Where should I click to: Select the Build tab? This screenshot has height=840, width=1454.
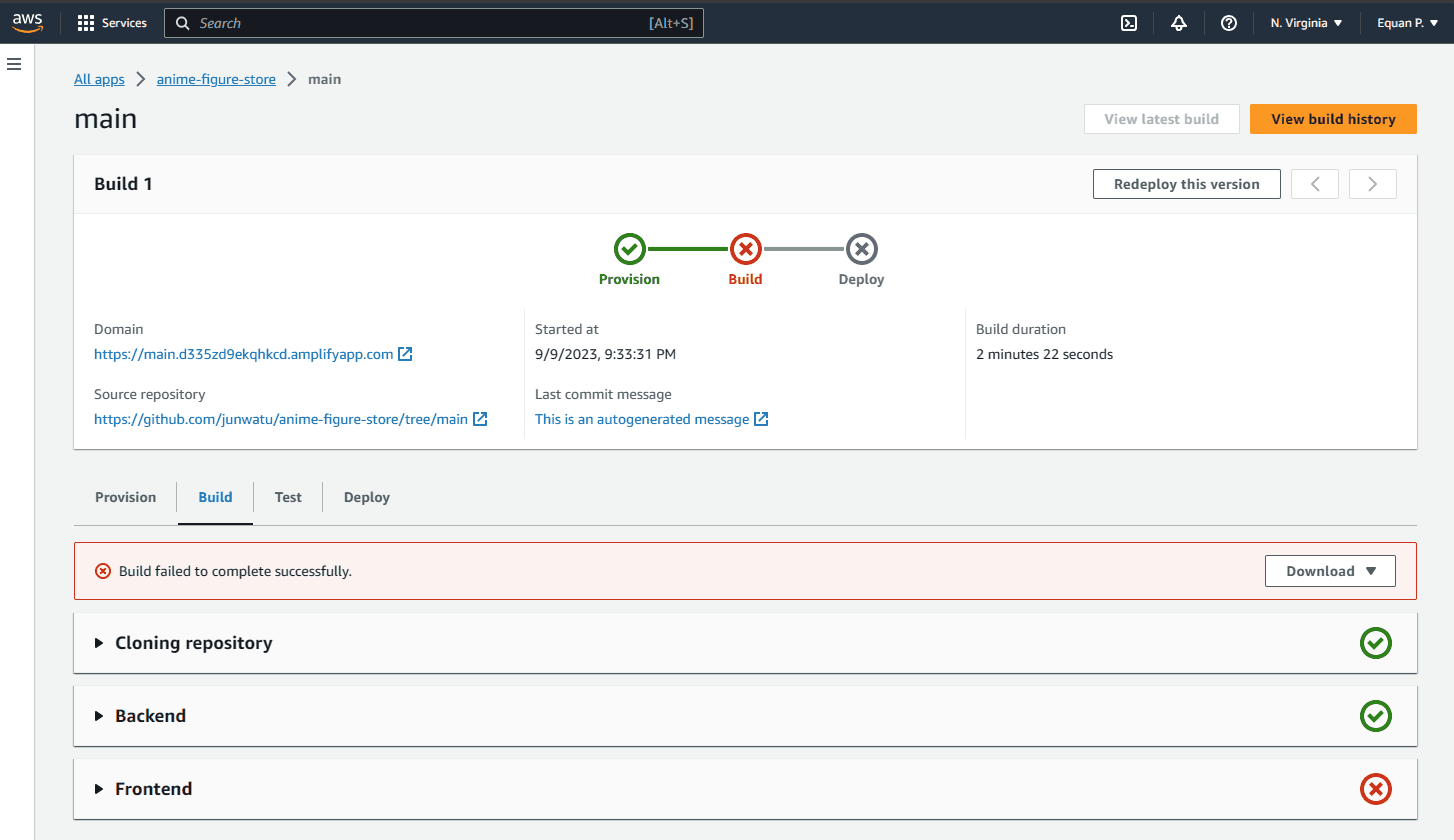215,497
